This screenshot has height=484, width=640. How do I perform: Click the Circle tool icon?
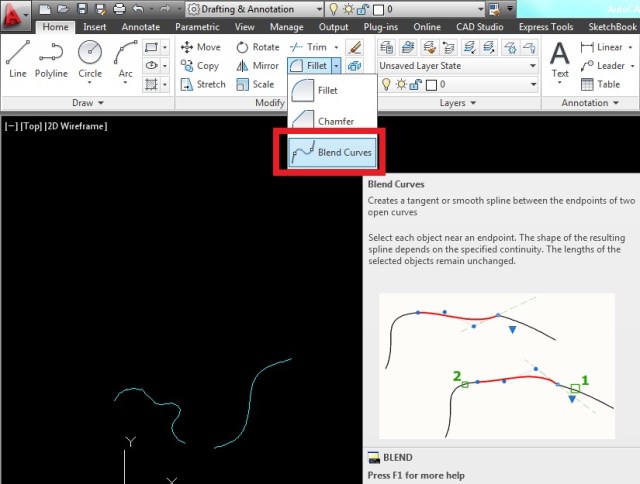pyautogui.click(x=90, y=58)
